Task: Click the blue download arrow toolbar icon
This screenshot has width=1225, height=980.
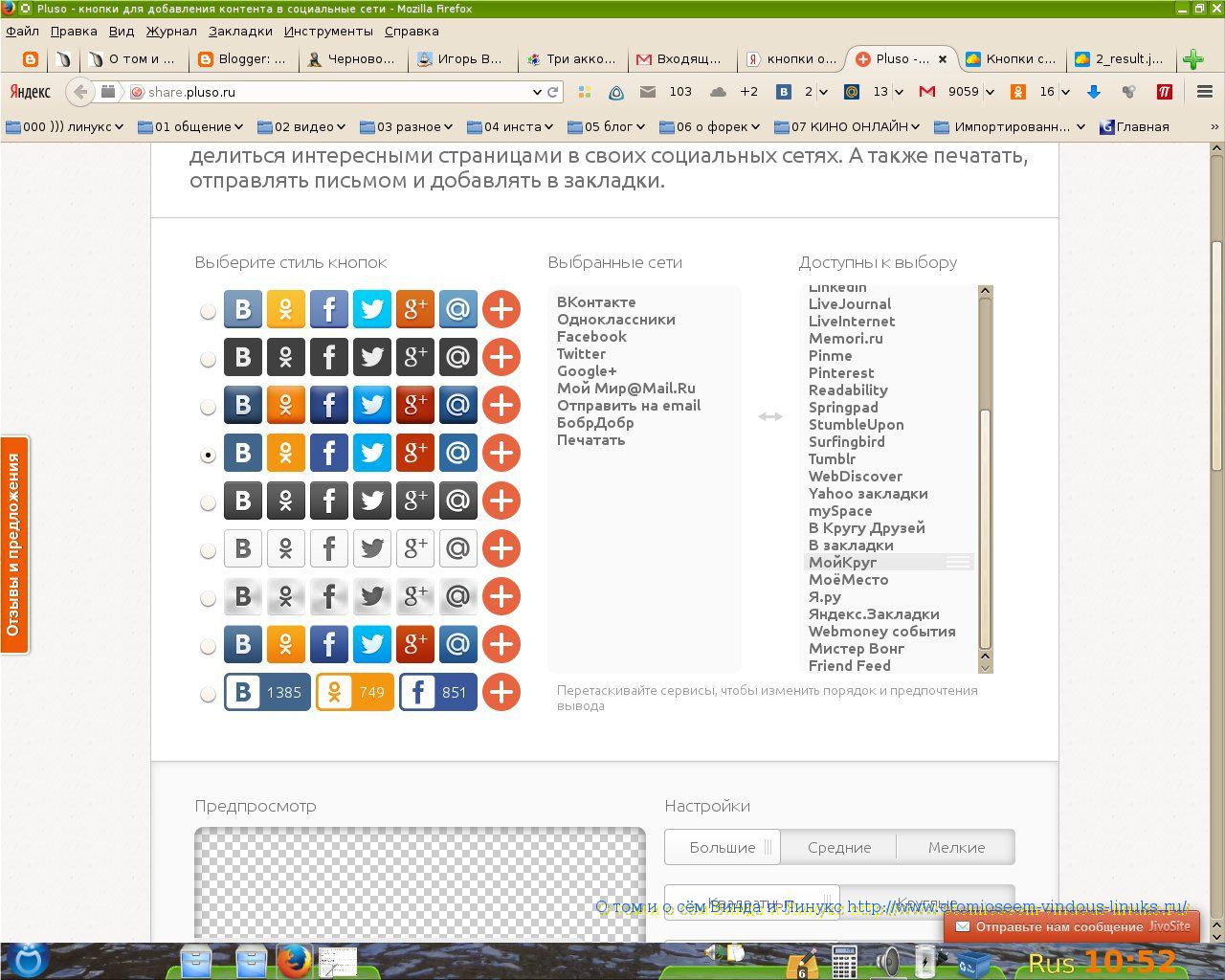Action: (1094, 92)
